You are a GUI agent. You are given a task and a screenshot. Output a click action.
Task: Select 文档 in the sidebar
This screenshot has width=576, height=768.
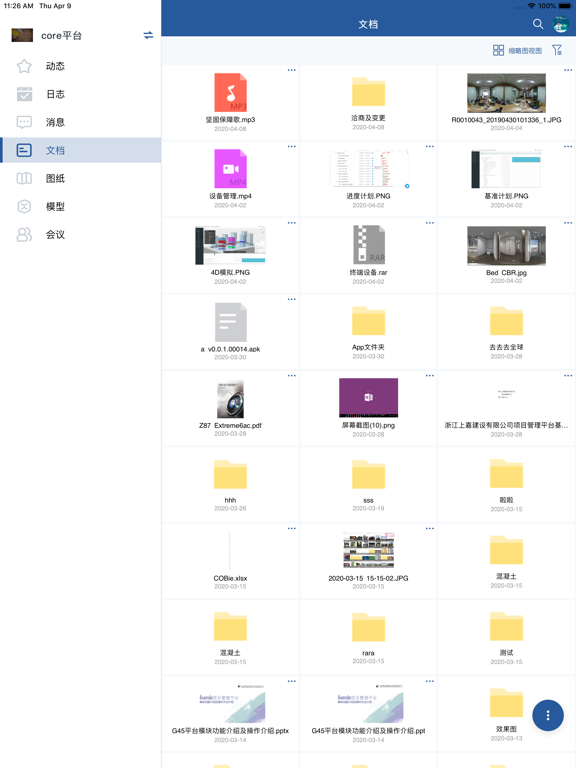pyautogui.click(x=80, y=150)
